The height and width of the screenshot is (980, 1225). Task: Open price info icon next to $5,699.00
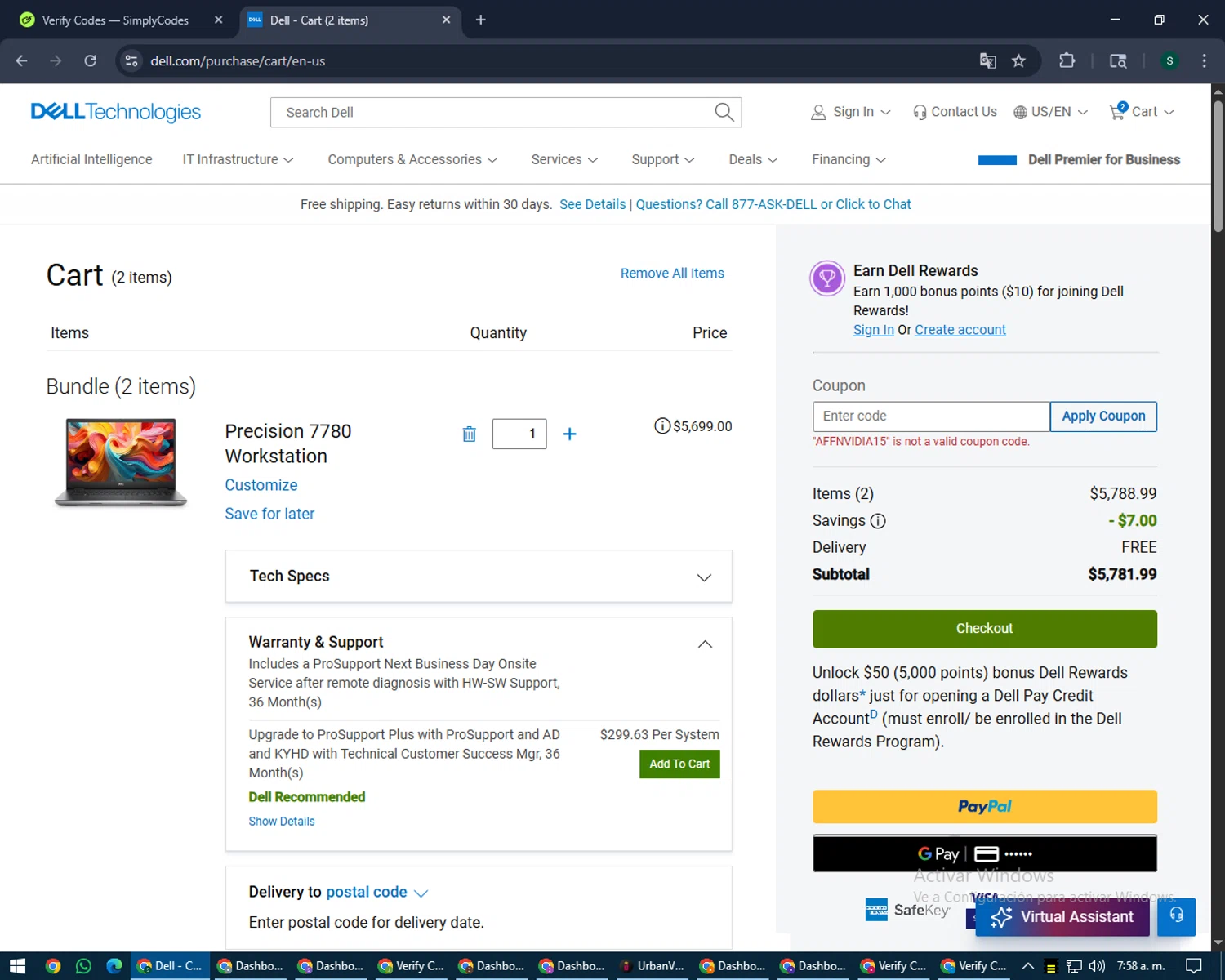[662, 426]
